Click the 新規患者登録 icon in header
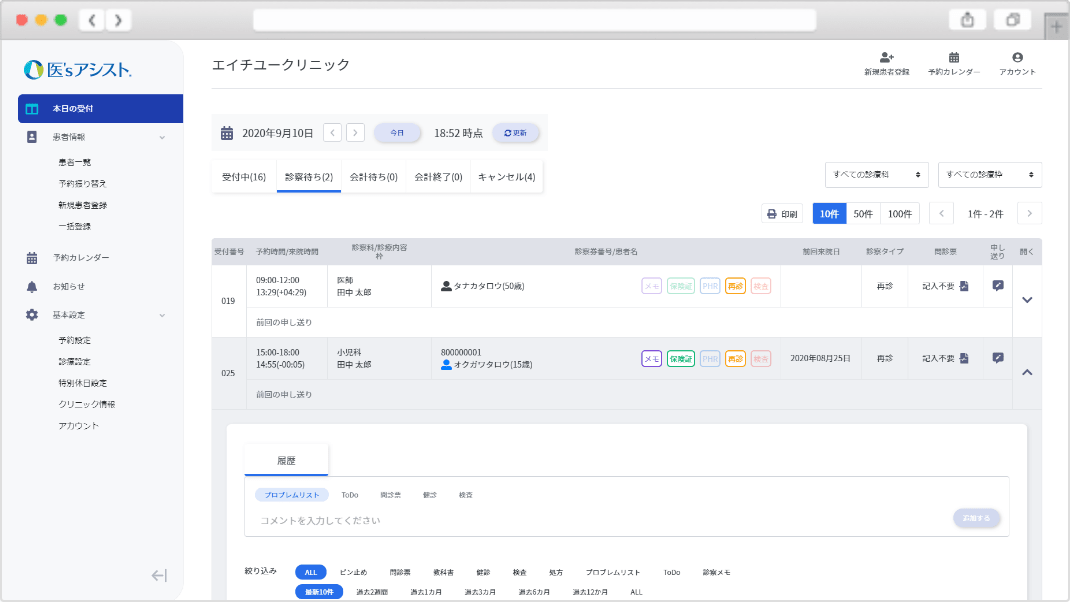 pos(886,58)
